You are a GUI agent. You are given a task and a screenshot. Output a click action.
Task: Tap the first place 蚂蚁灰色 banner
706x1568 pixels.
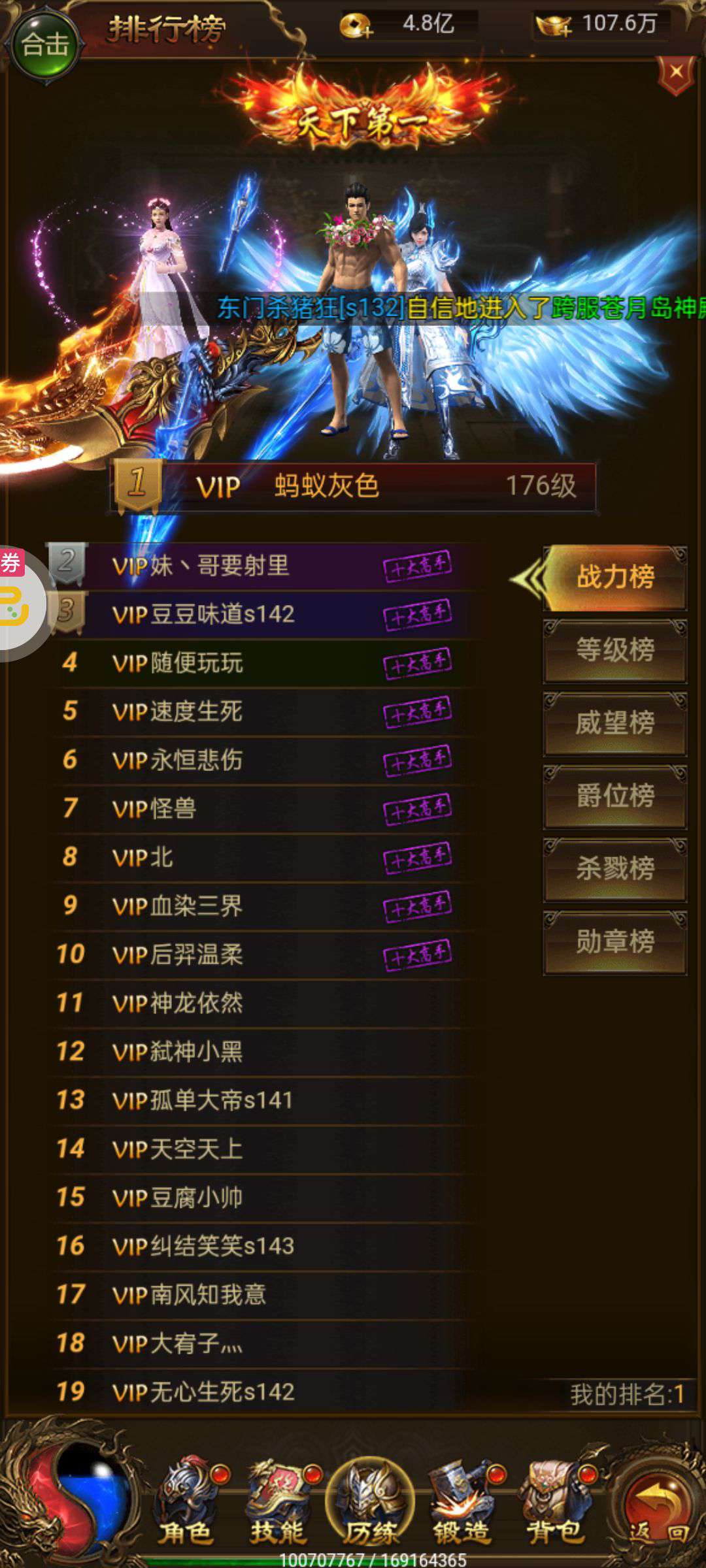354,486
